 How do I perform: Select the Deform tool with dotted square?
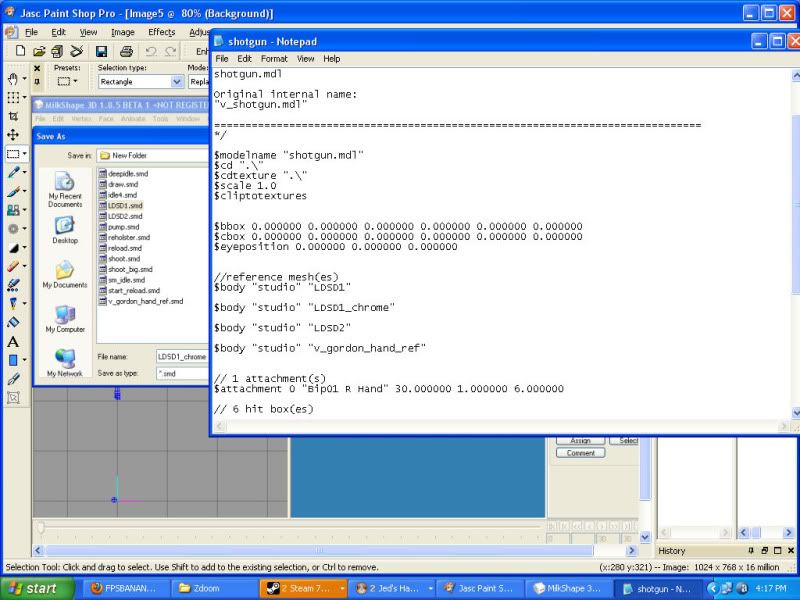click(x=13, y=97)
